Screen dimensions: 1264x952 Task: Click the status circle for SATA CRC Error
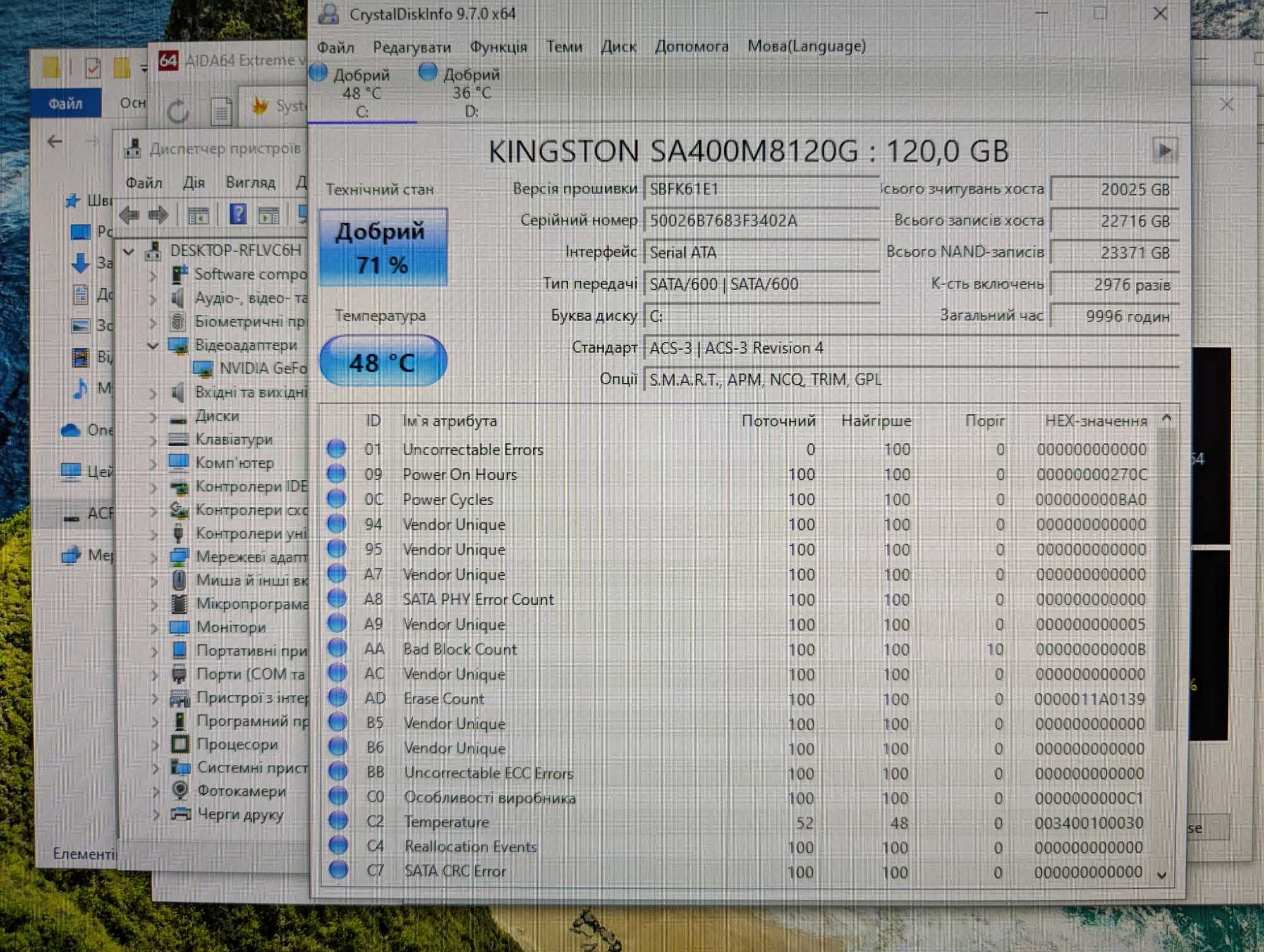click(338, 870)
